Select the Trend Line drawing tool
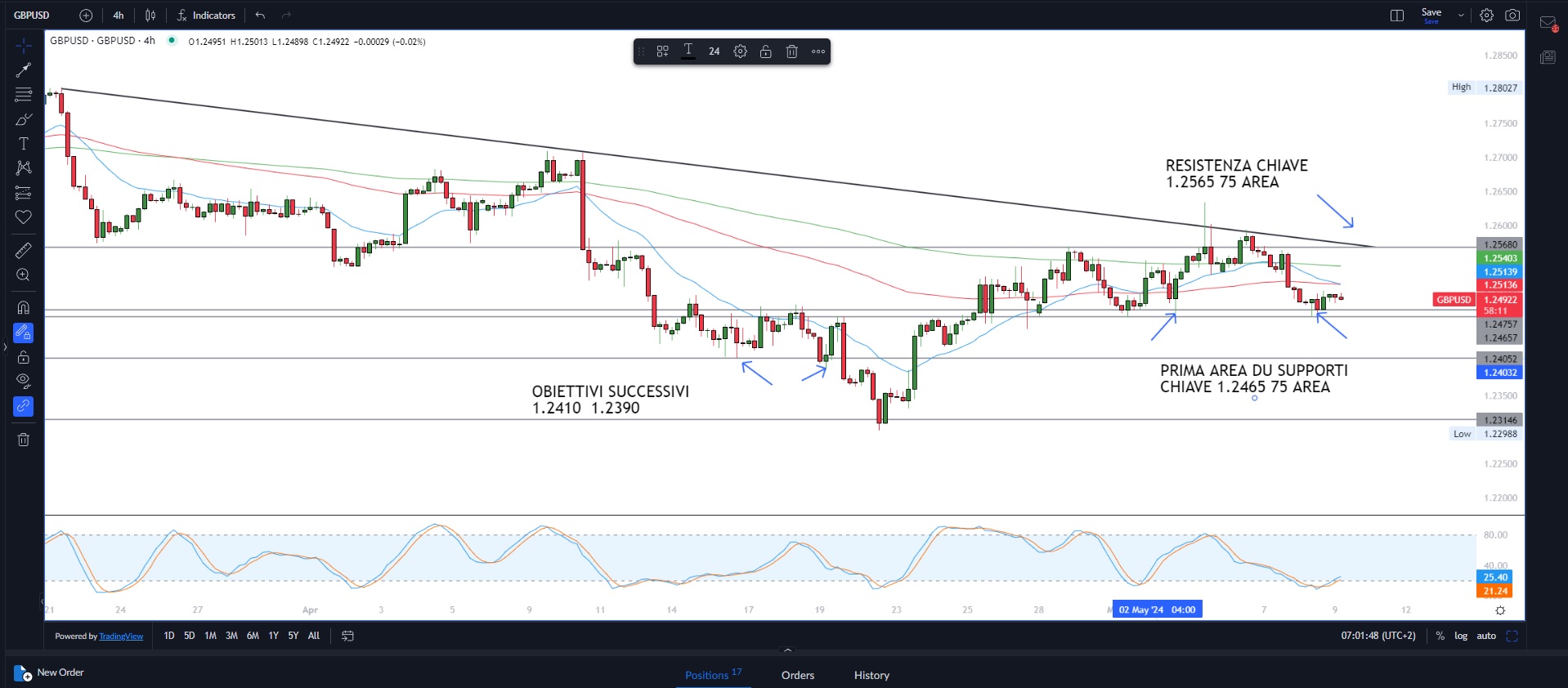Screen dimensions: 1568x688 pos(23,70)
